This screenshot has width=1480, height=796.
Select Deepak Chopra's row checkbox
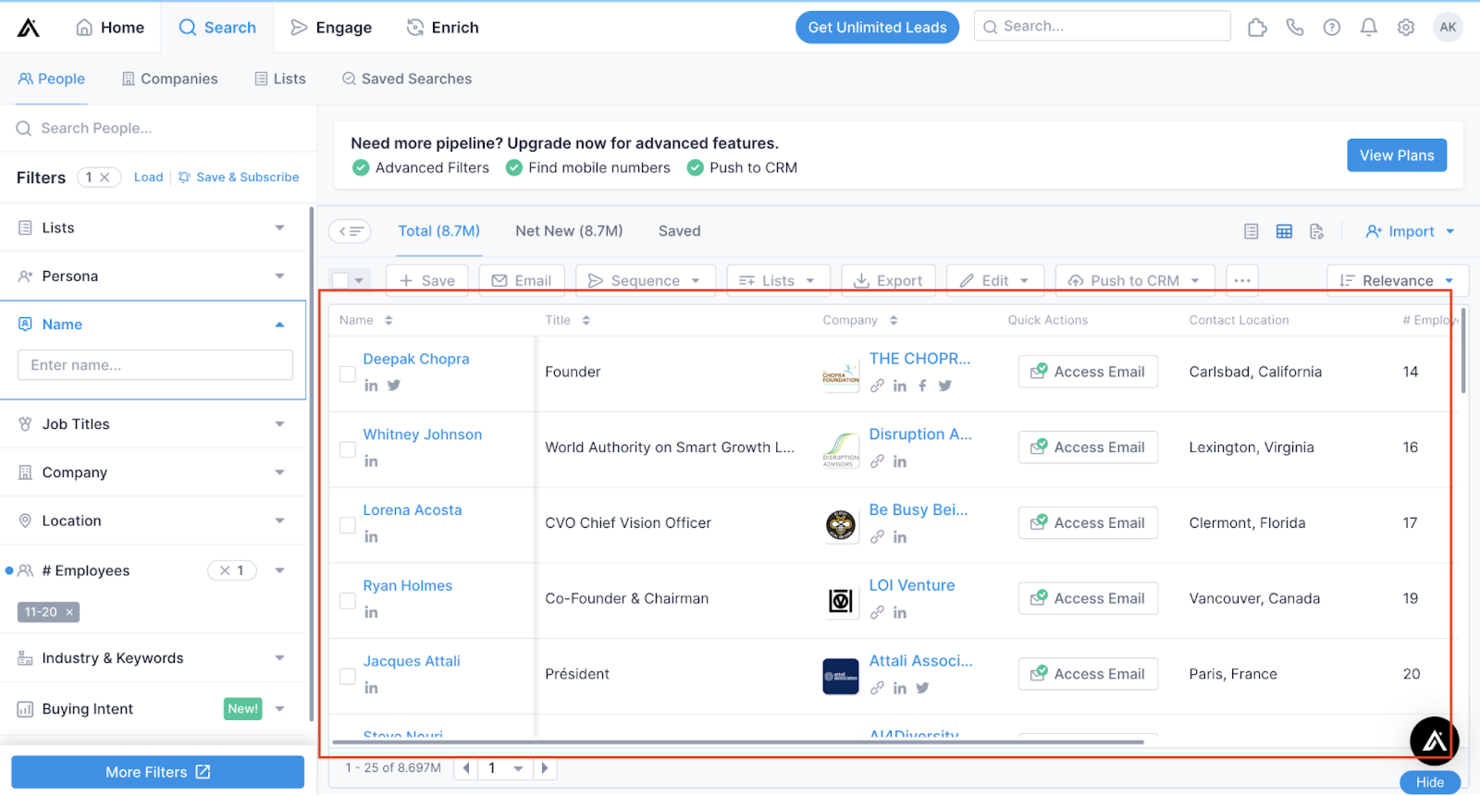(347, 374)
